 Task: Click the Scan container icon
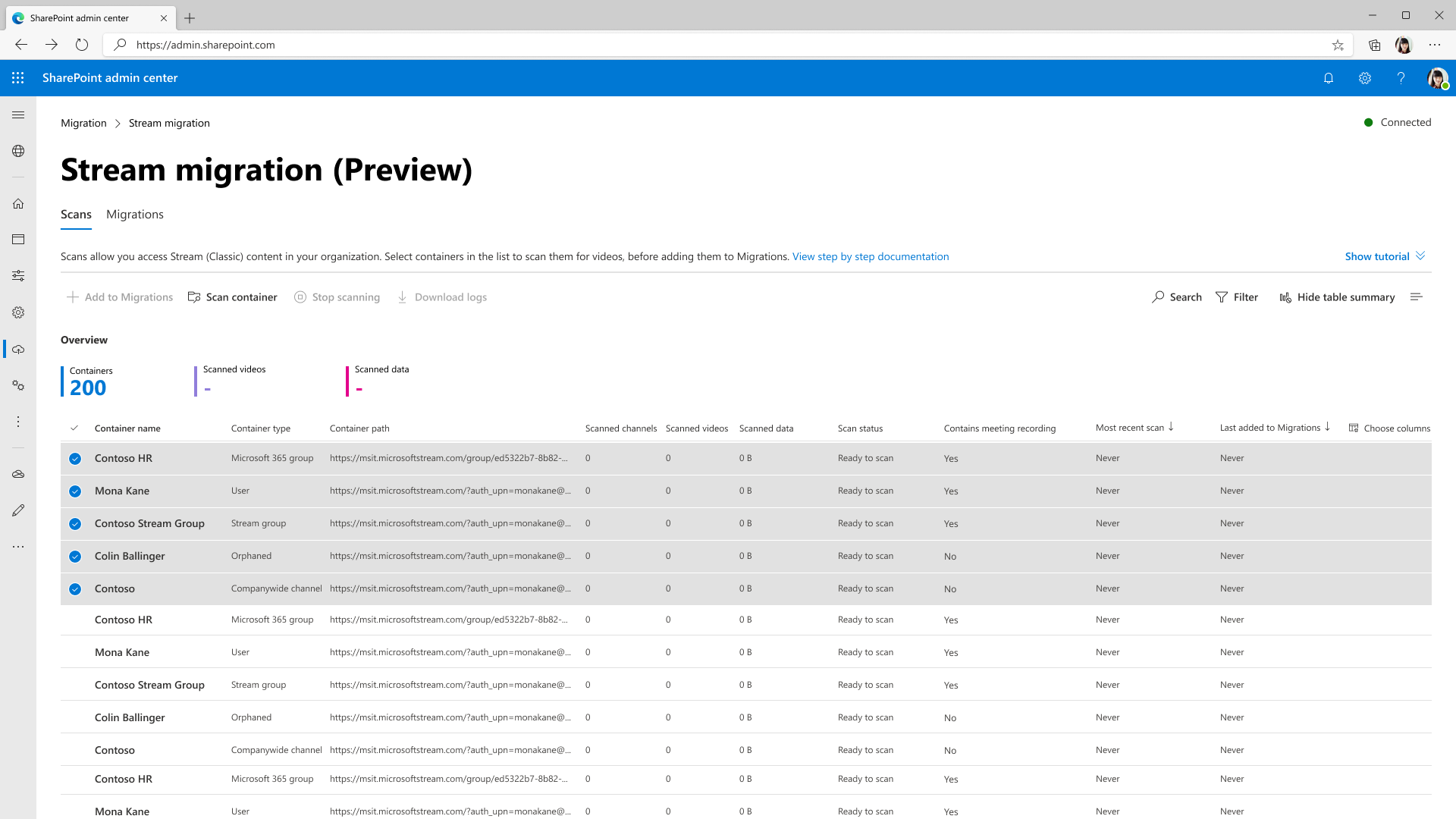pos(193,297)
